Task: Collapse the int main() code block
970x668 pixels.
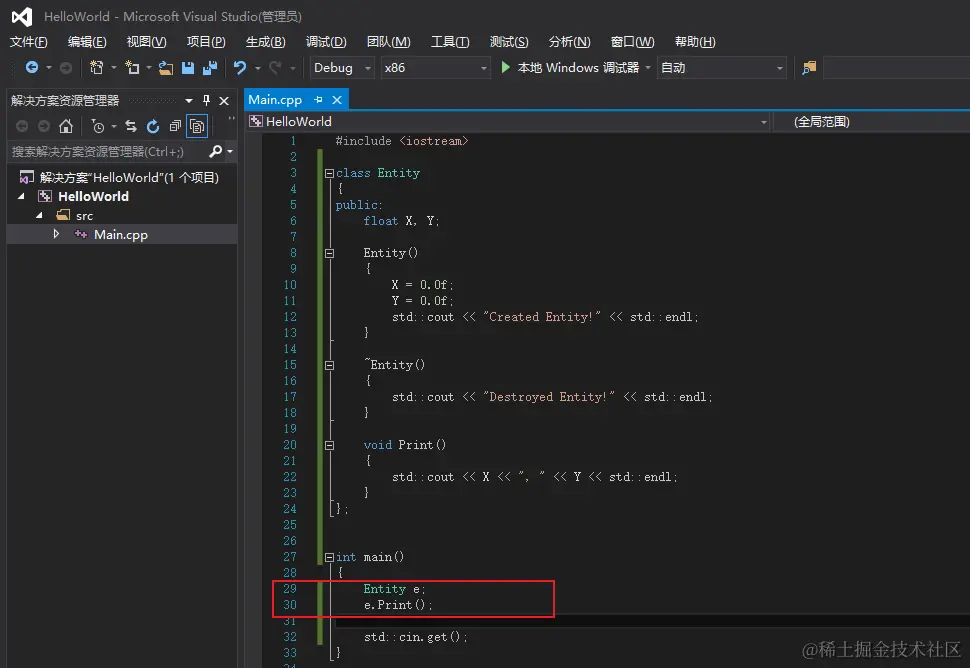Action: [x=329, y=557]
